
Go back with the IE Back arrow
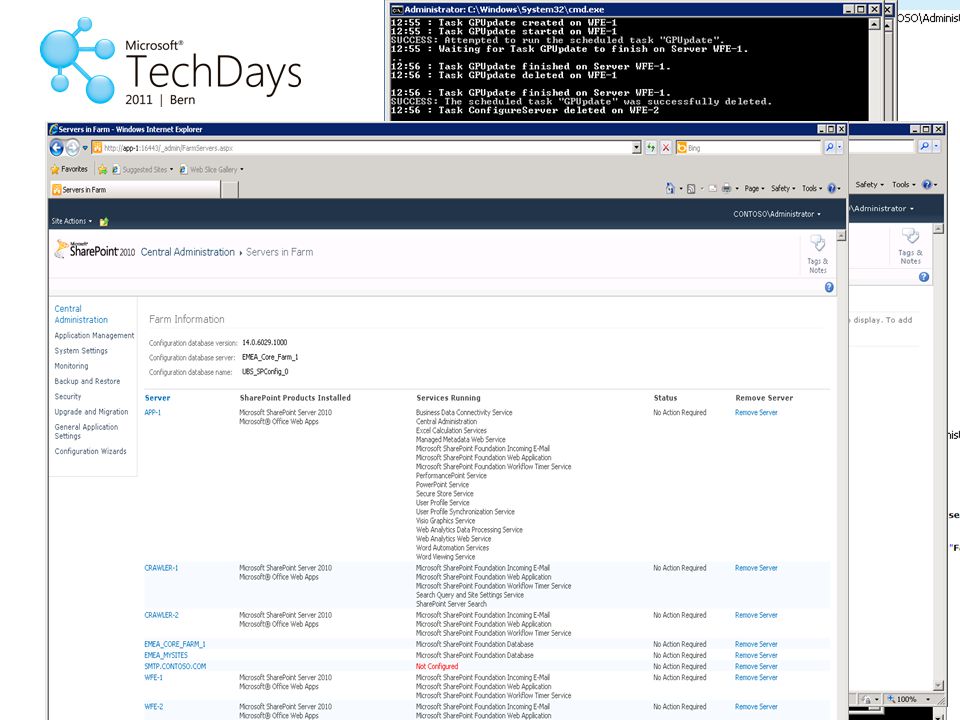[x=57, y=148]
